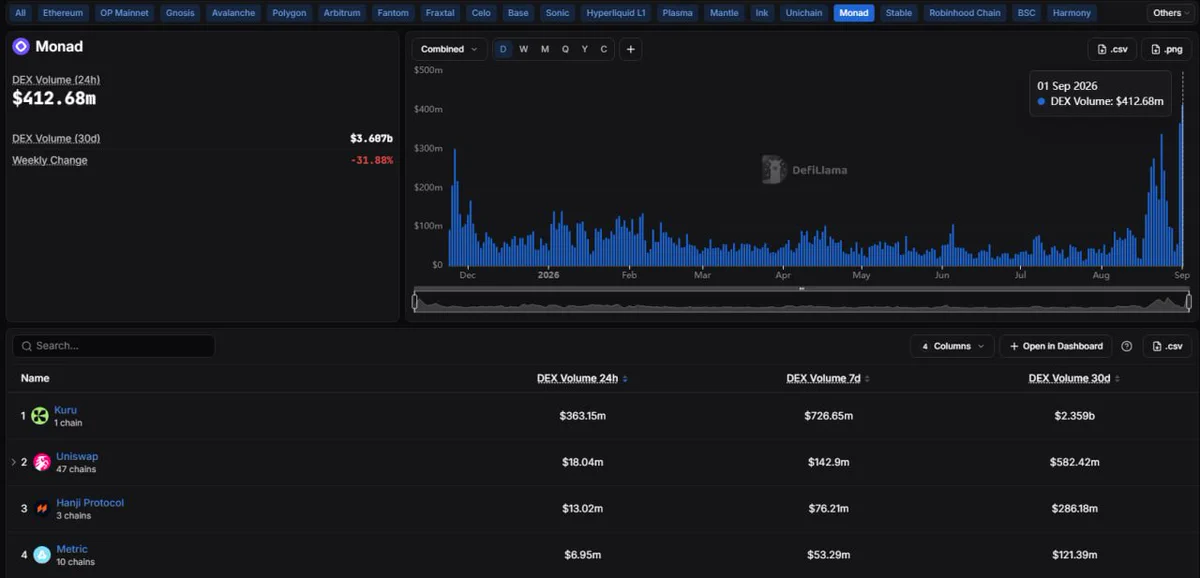Open the Others chains dropdown
Image resolution: width=1200 pixels, height=578 pixels.
[1171, 13]
